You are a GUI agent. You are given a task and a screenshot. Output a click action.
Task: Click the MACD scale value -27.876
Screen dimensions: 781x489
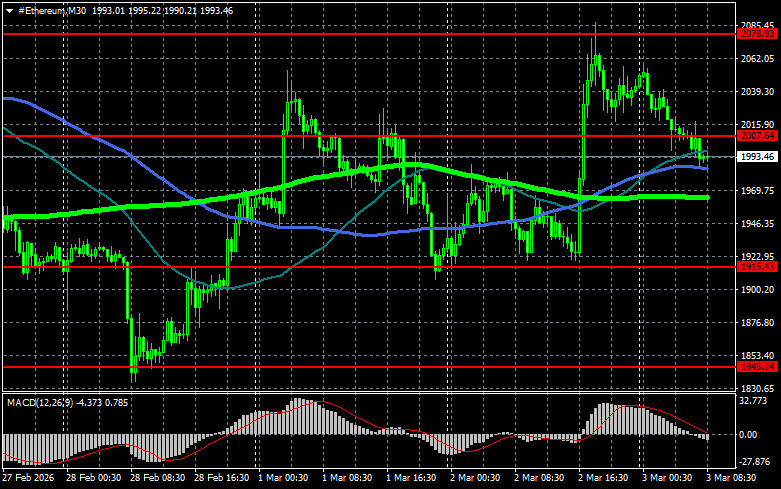pos(755,462)
